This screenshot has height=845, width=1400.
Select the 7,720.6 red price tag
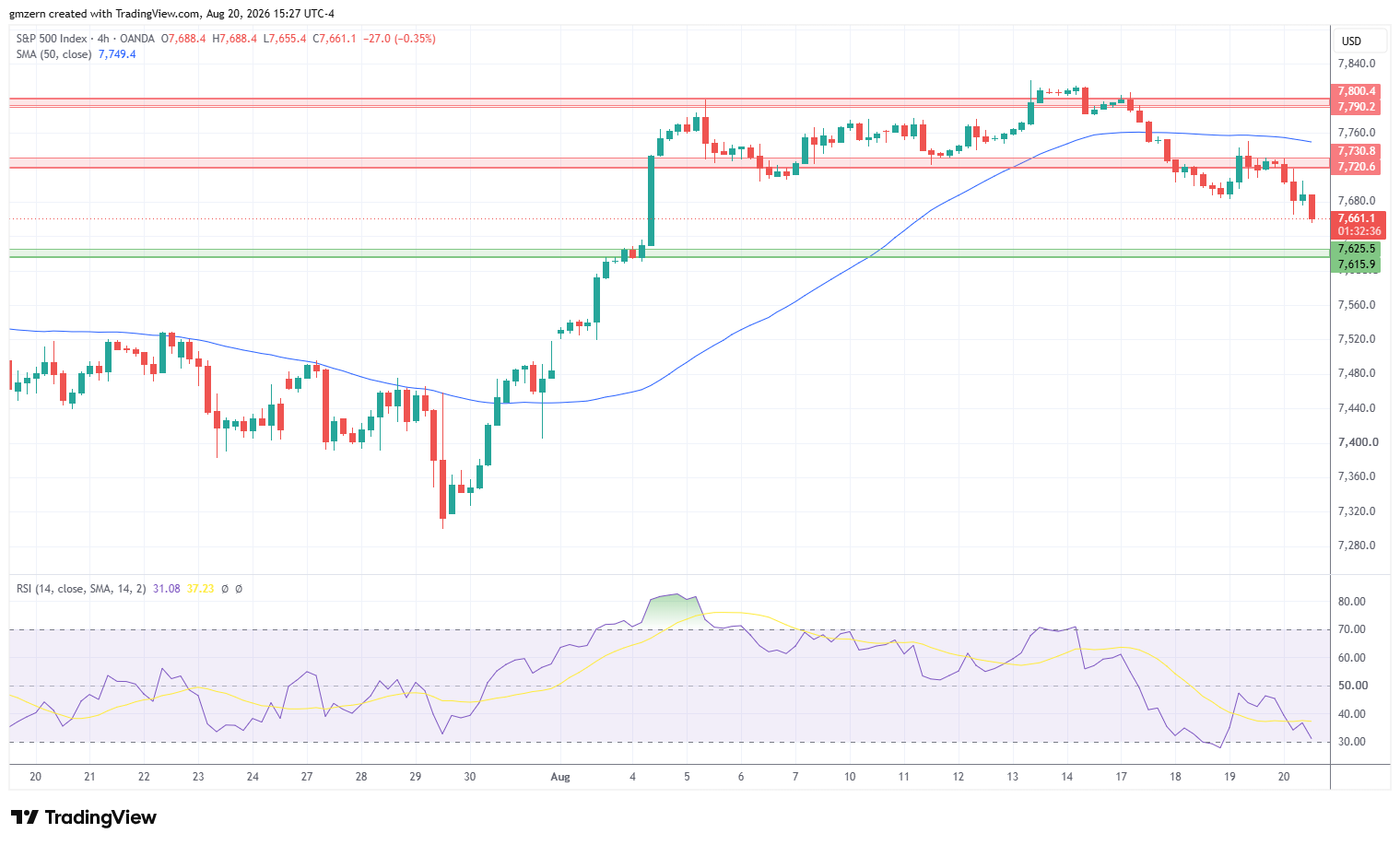pyautogui.click(x=1357, y=167)
